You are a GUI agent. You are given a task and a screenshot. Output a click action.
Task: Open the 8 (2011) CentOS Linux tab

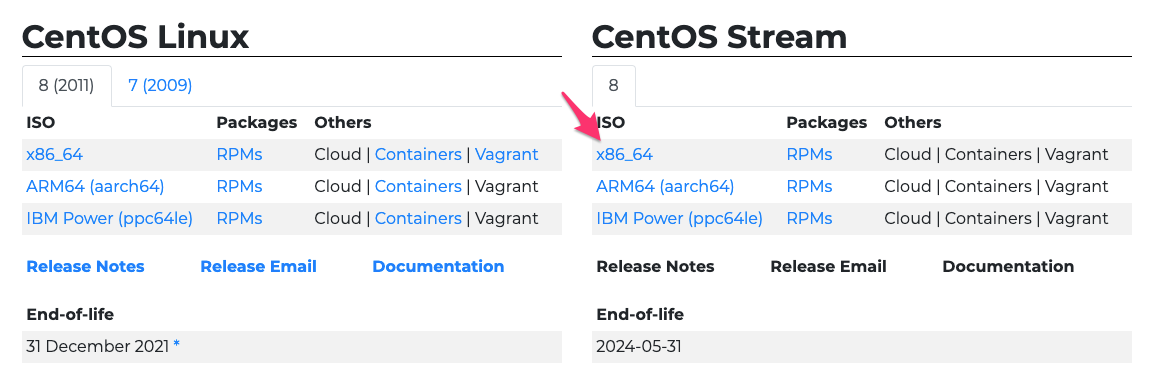coord(67,86)
